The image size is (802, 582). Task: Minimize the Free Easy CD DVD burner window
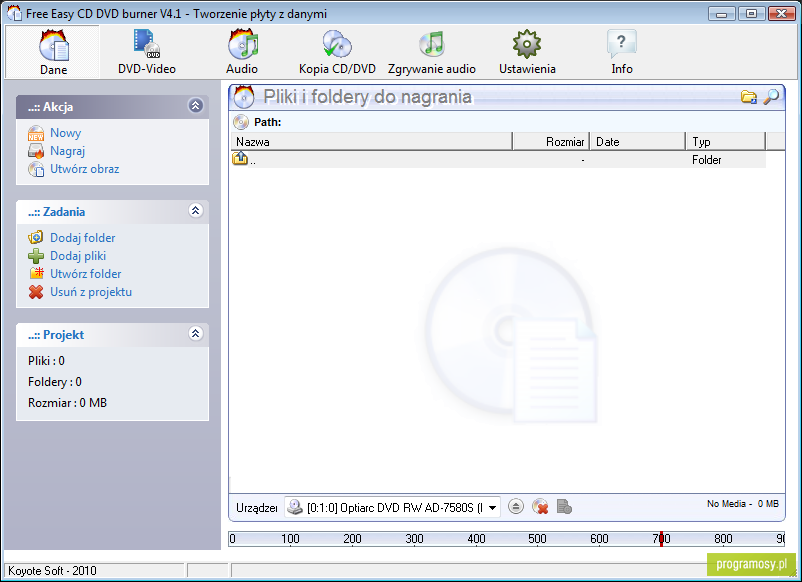722,14
